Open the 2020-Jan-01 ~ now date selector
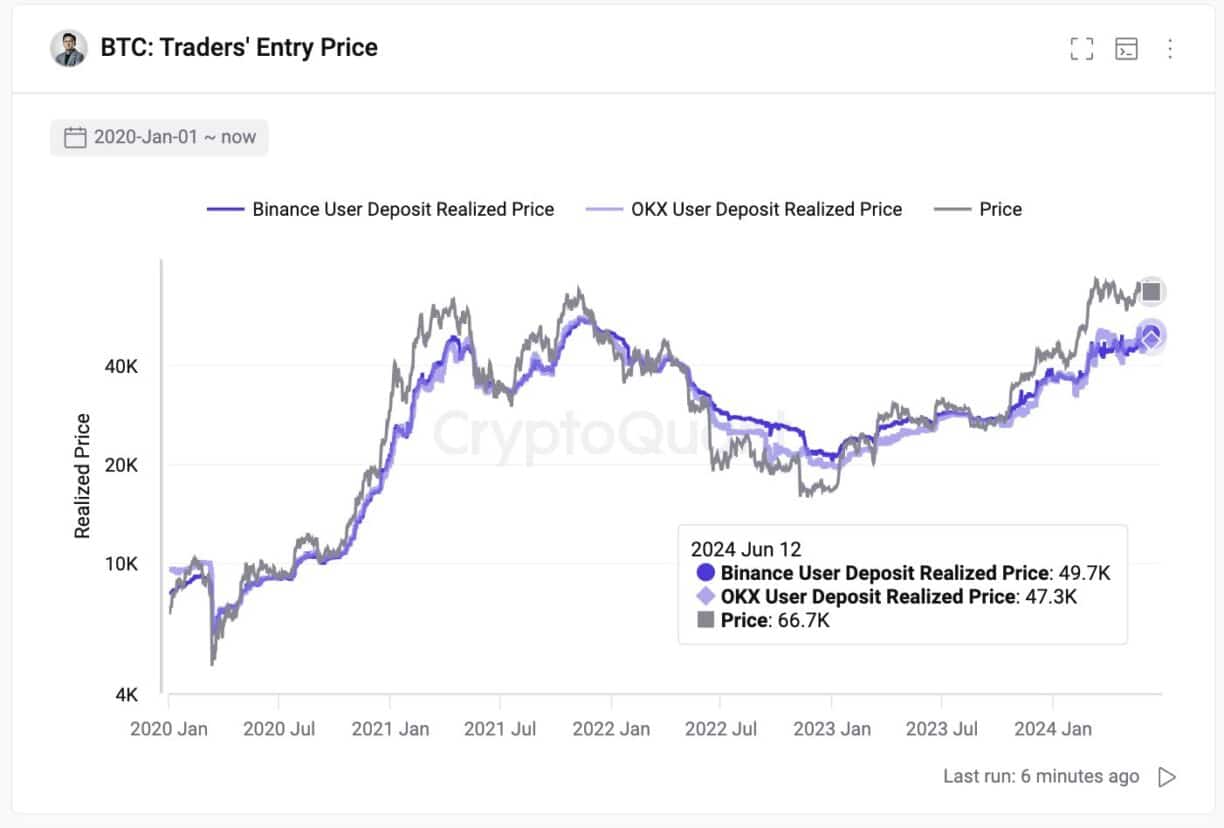This screenshot has height=828, width=1224. click(x=159, y=137)
